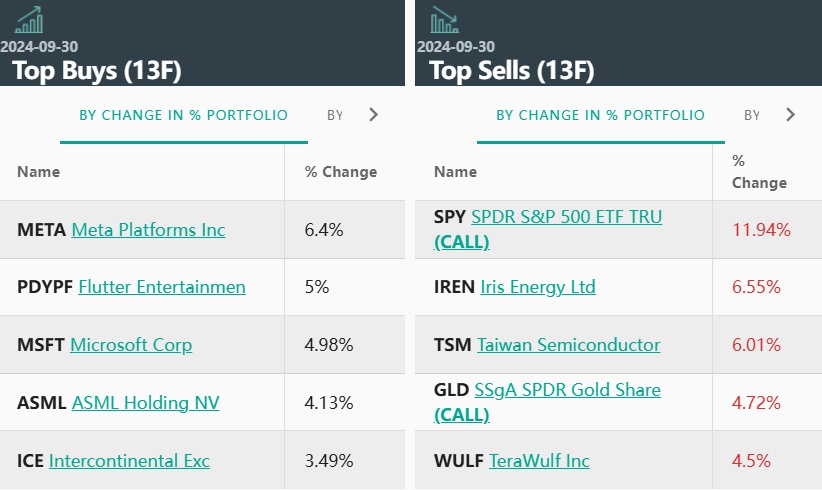
Task: Open the Taiwan Semiconductor link
Action: 568,345
